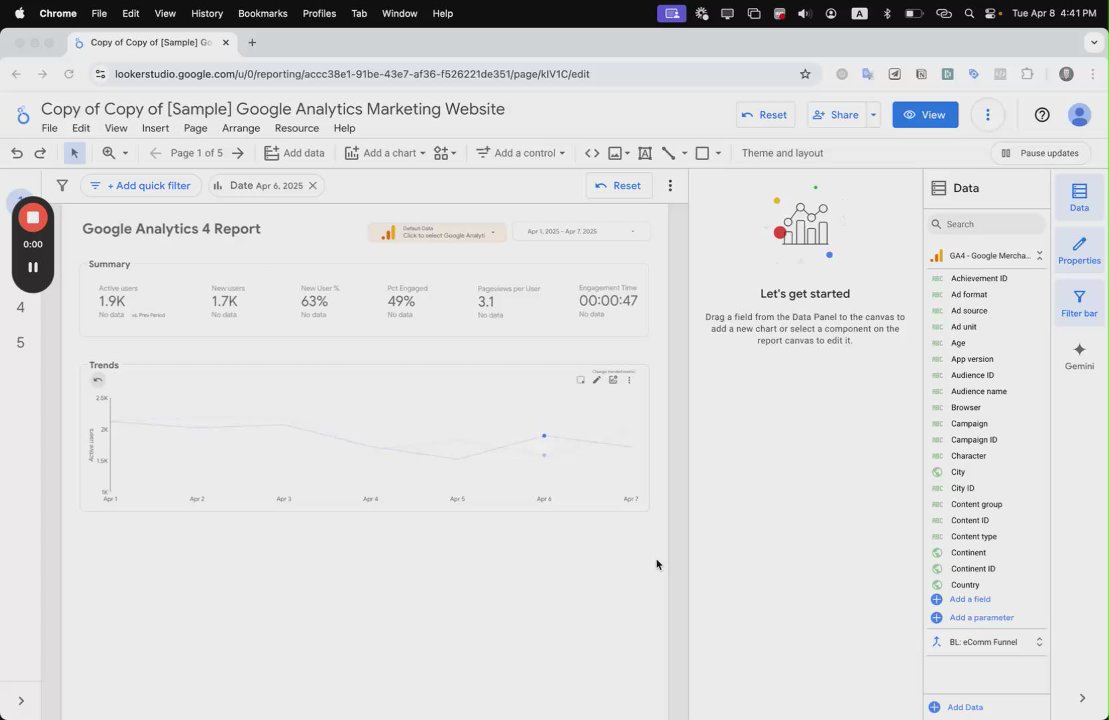This screenshot has height=720, width=1109.
Task: Bookmark this page with the star icon
Action: coord(805,74)
